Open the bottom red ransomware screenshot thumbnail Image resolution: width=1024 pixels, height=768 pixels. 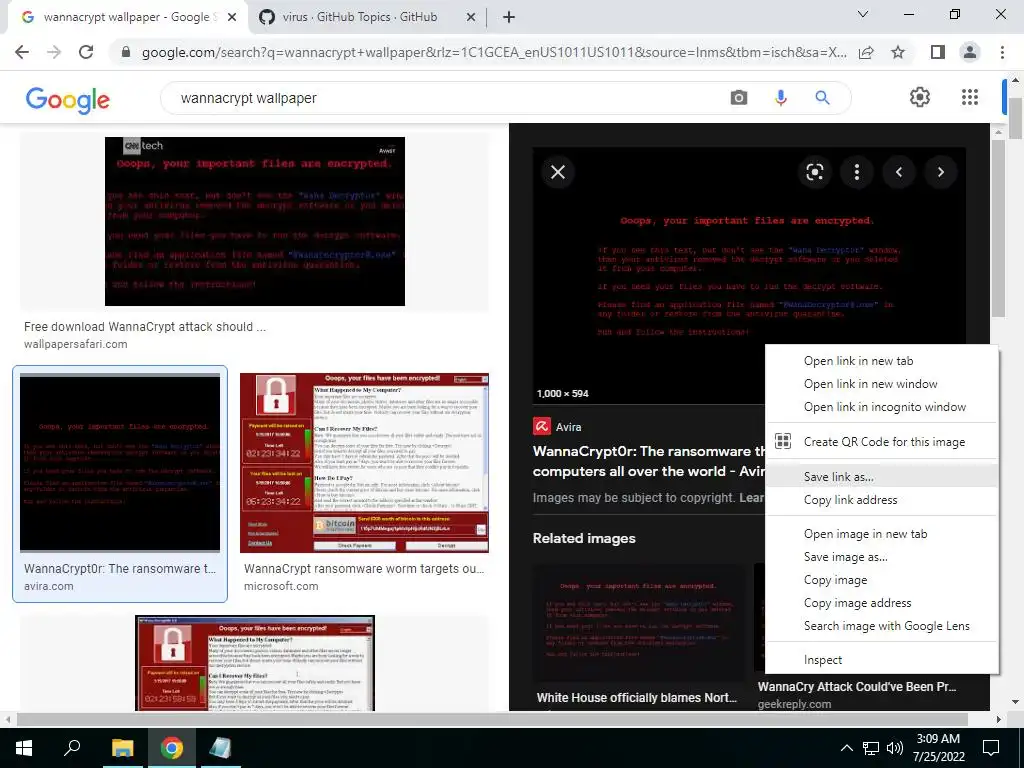255,663
